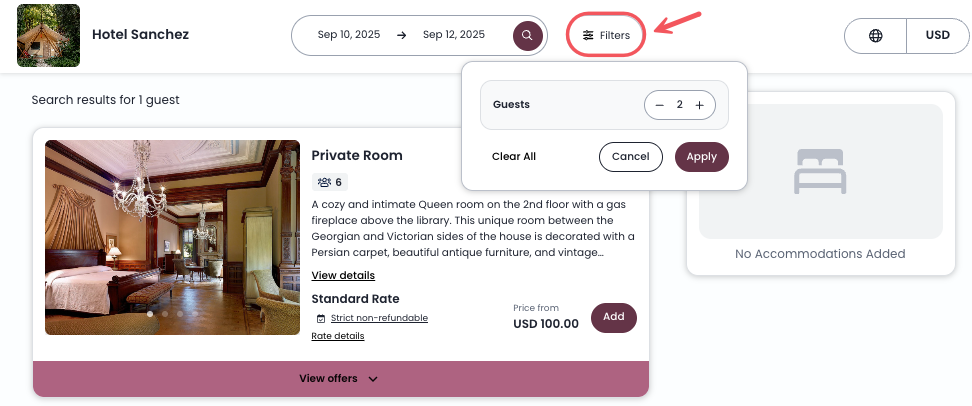972x406 pixels.
Task: Select the Sep 10, 2025 check-in date
Action: pyautogui.click(x=349, y=35)
